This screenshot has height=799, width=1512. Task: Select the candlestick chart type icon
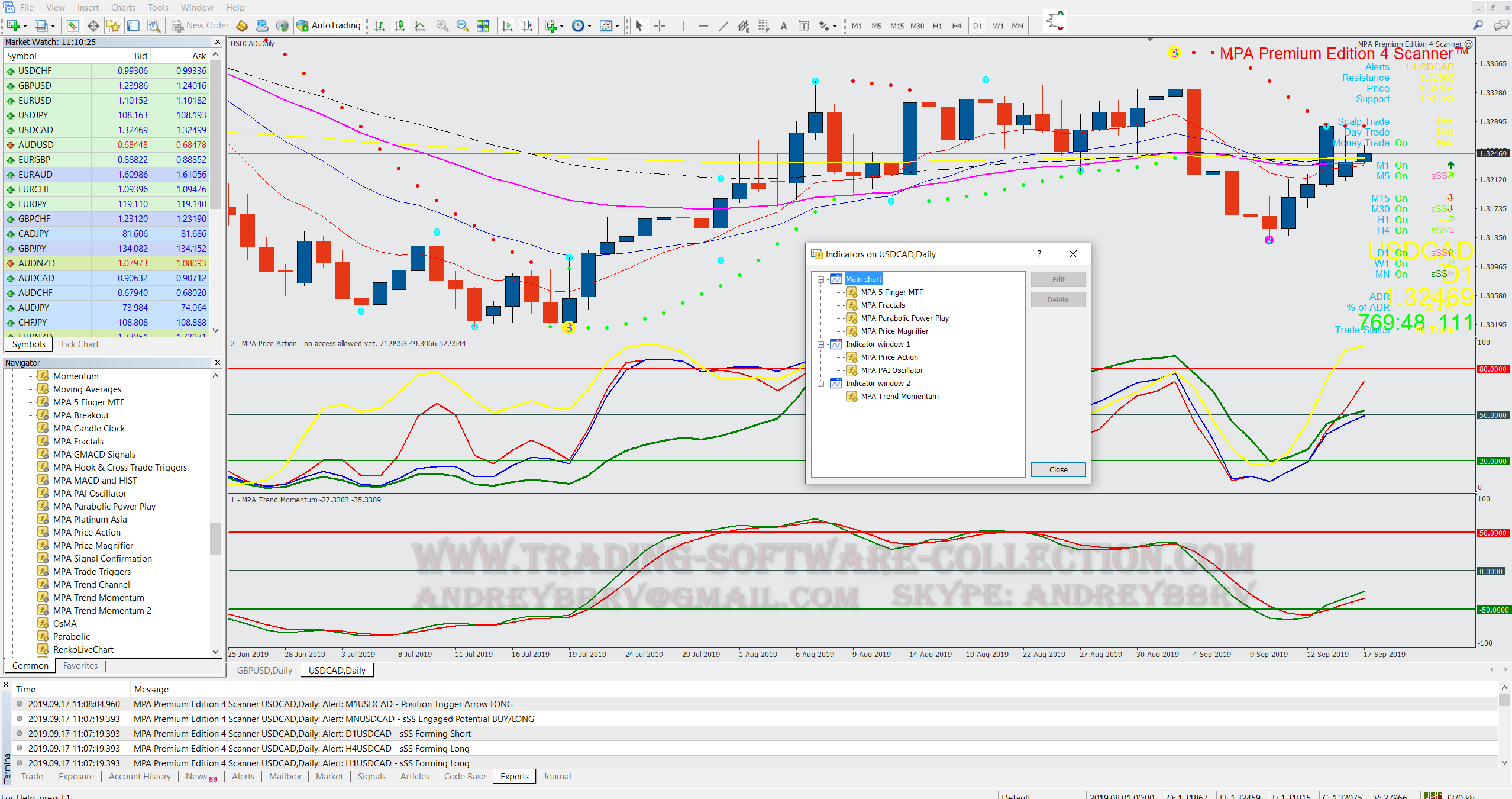pos(400,25)
